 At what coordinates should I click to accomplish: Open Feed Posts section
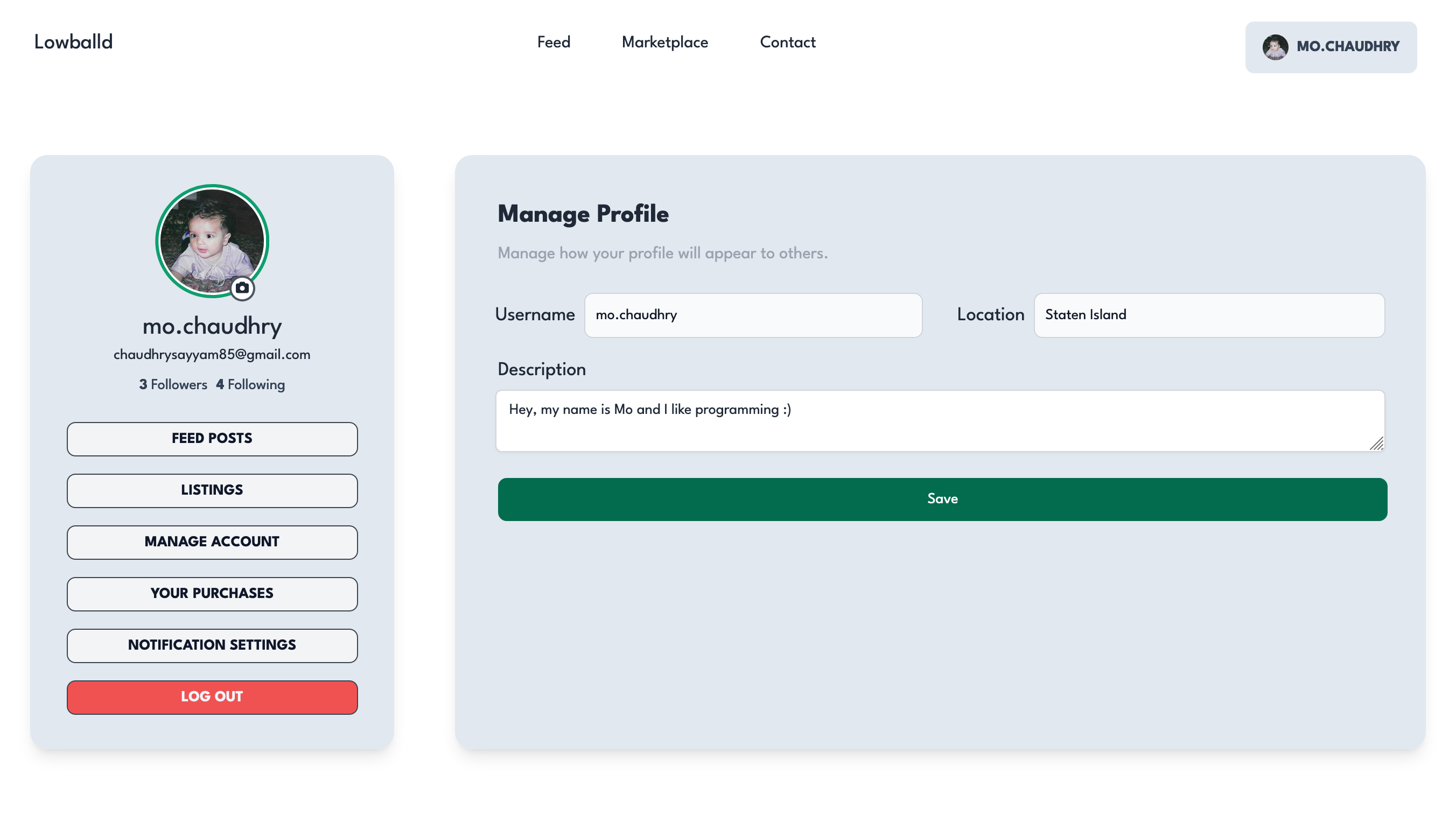212,439
